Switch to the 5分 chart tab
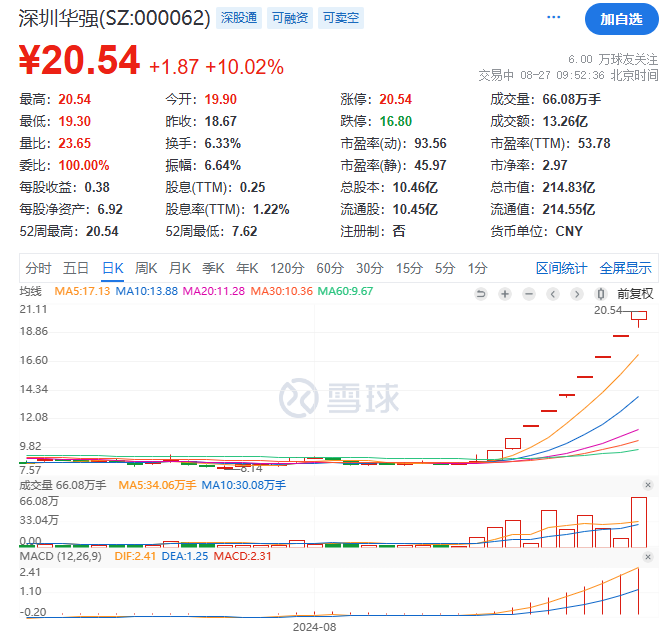 (445, 268)
